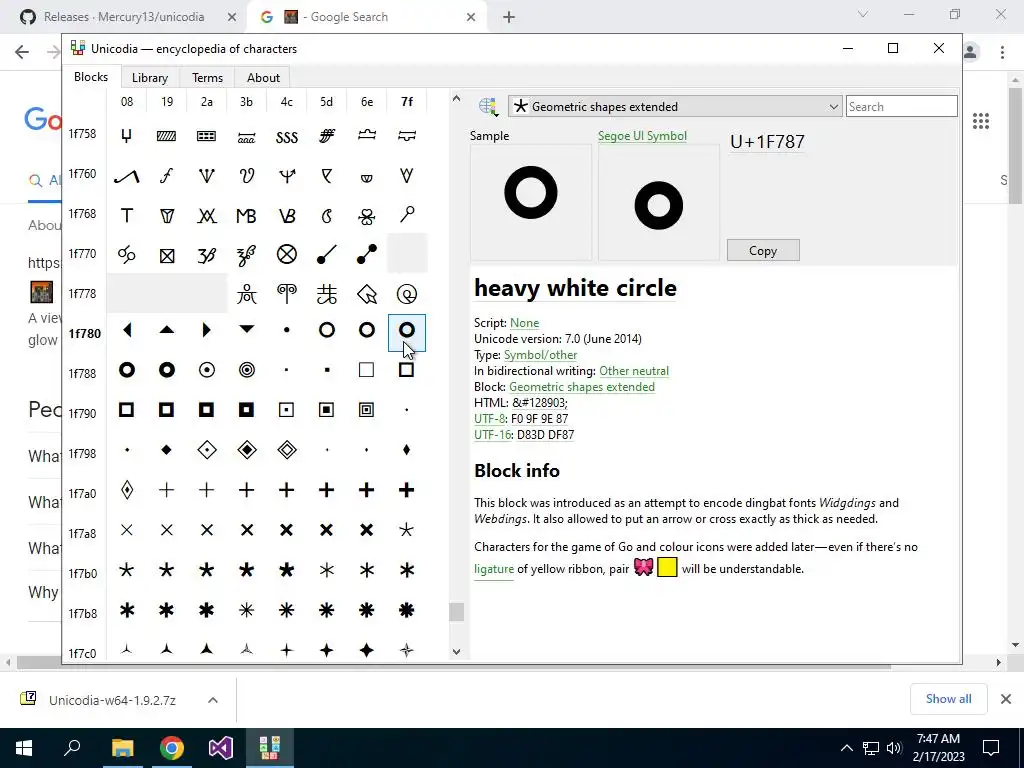Click the character table scroll-down arrow
Image resolution: width=1024 pixels, height=768 pixels.
coord(456,652)
